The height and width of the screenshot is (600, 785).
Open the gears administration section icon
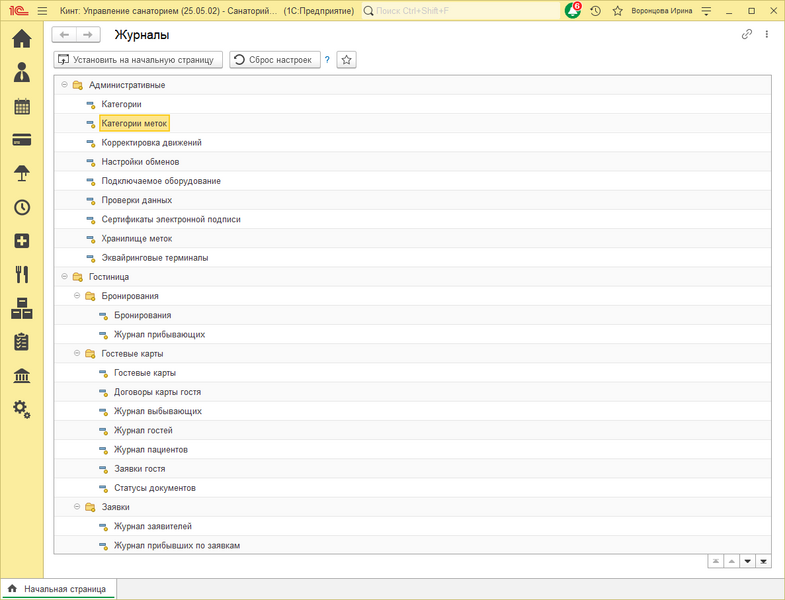point(22,409)
